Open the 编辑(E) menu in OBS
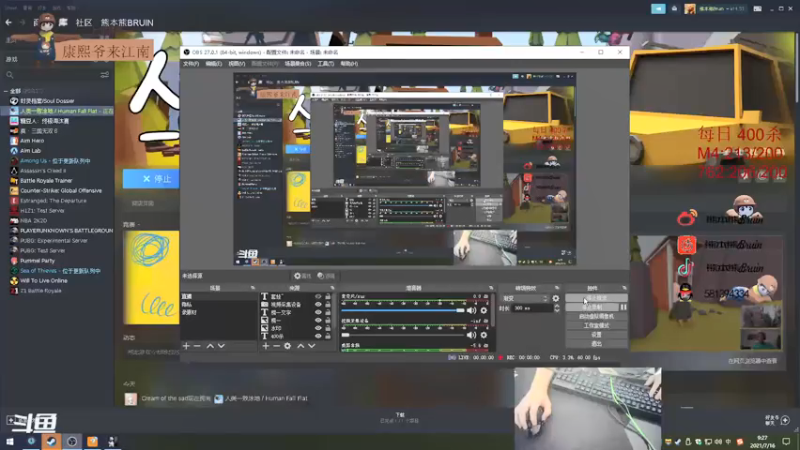800x450 pixels. (213, 64)
